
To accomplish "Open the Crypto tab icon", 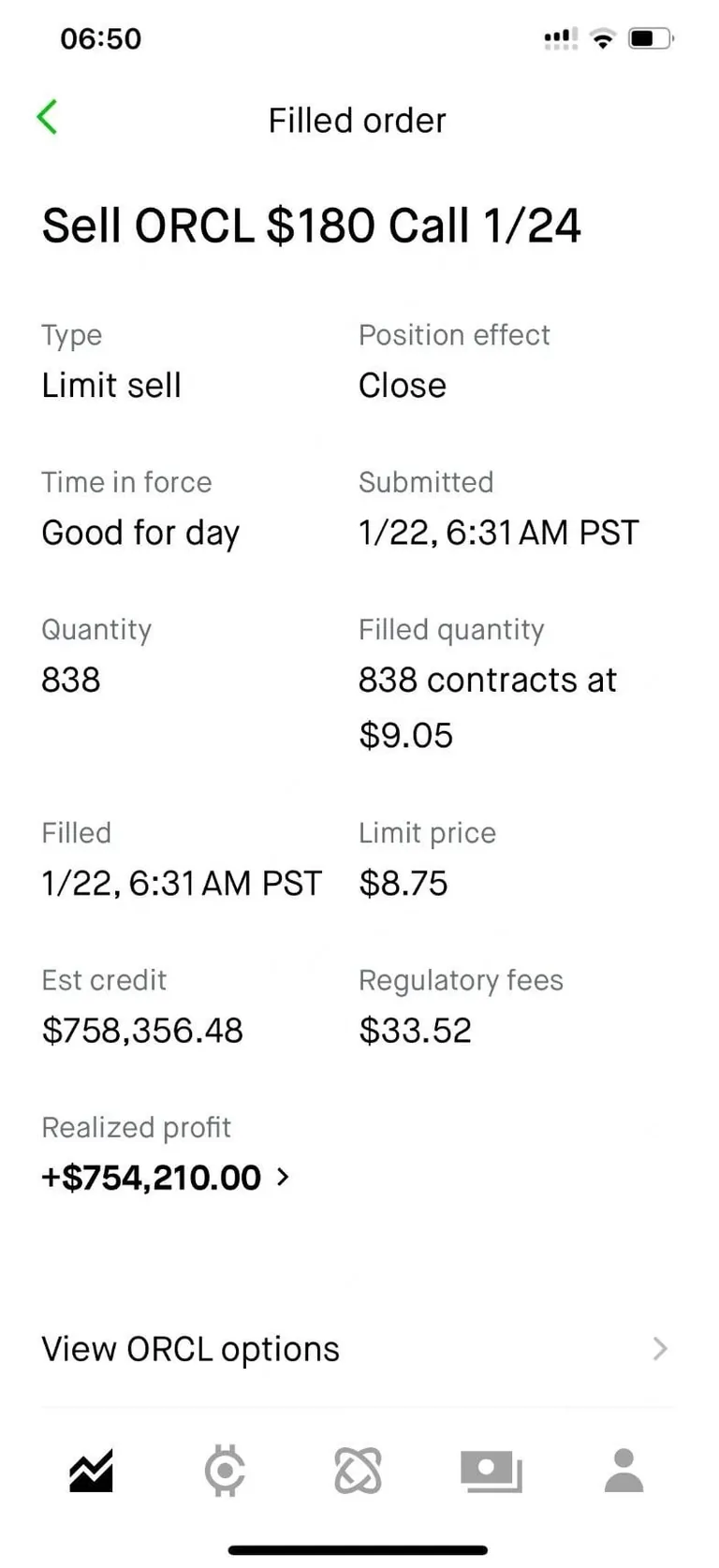I will (x=225, y=1470).
